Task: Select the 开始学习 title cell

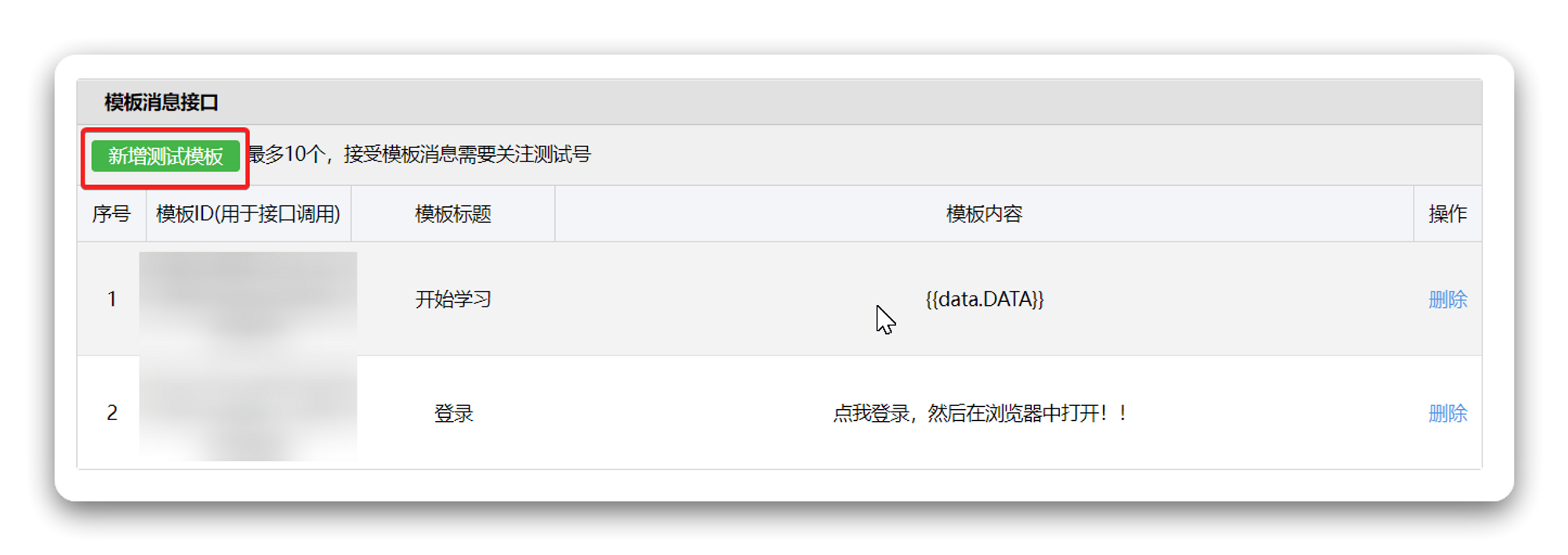Action: click(453, 299)
